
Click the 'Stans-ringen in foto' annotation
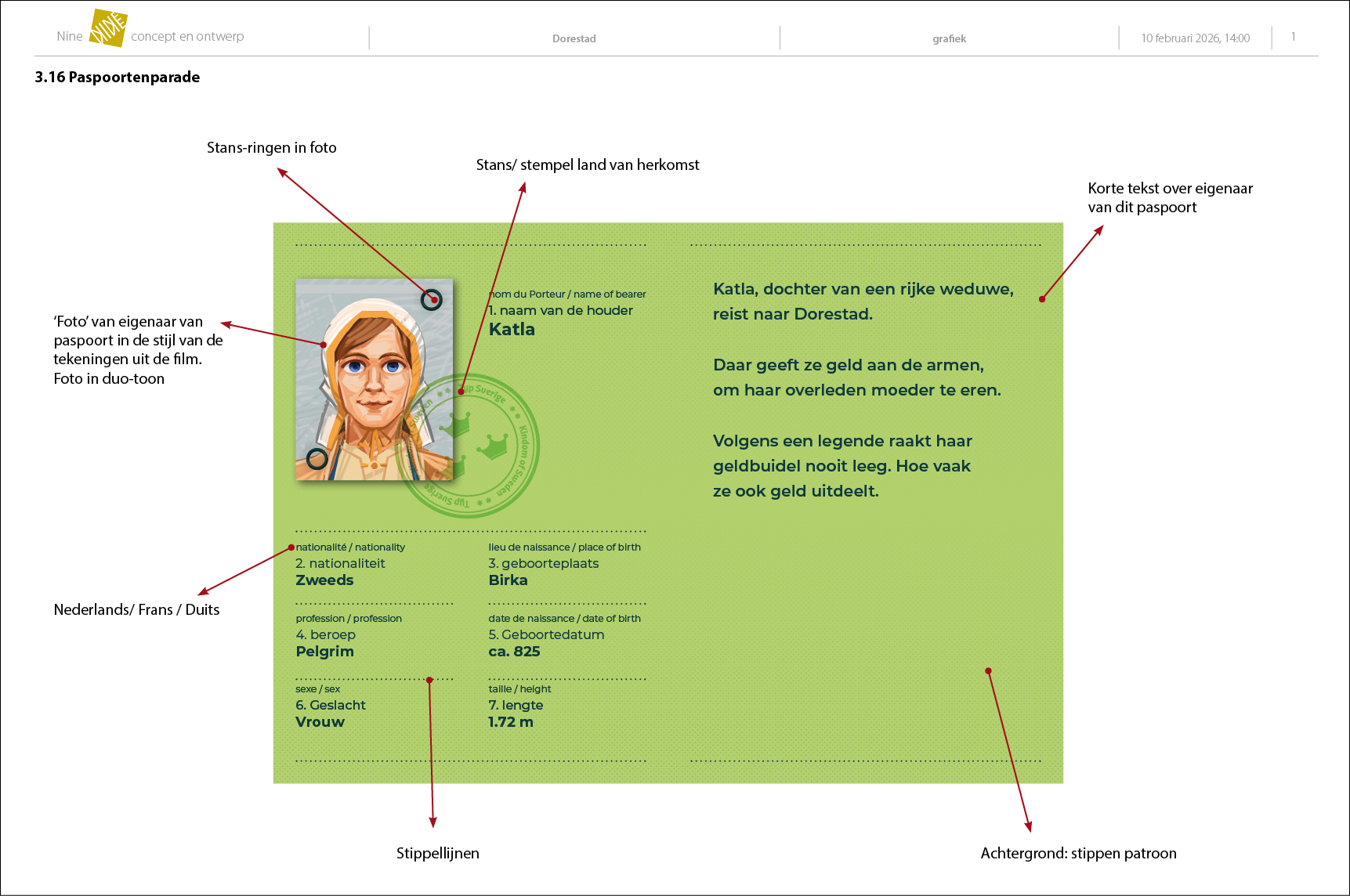pos(271,147)
